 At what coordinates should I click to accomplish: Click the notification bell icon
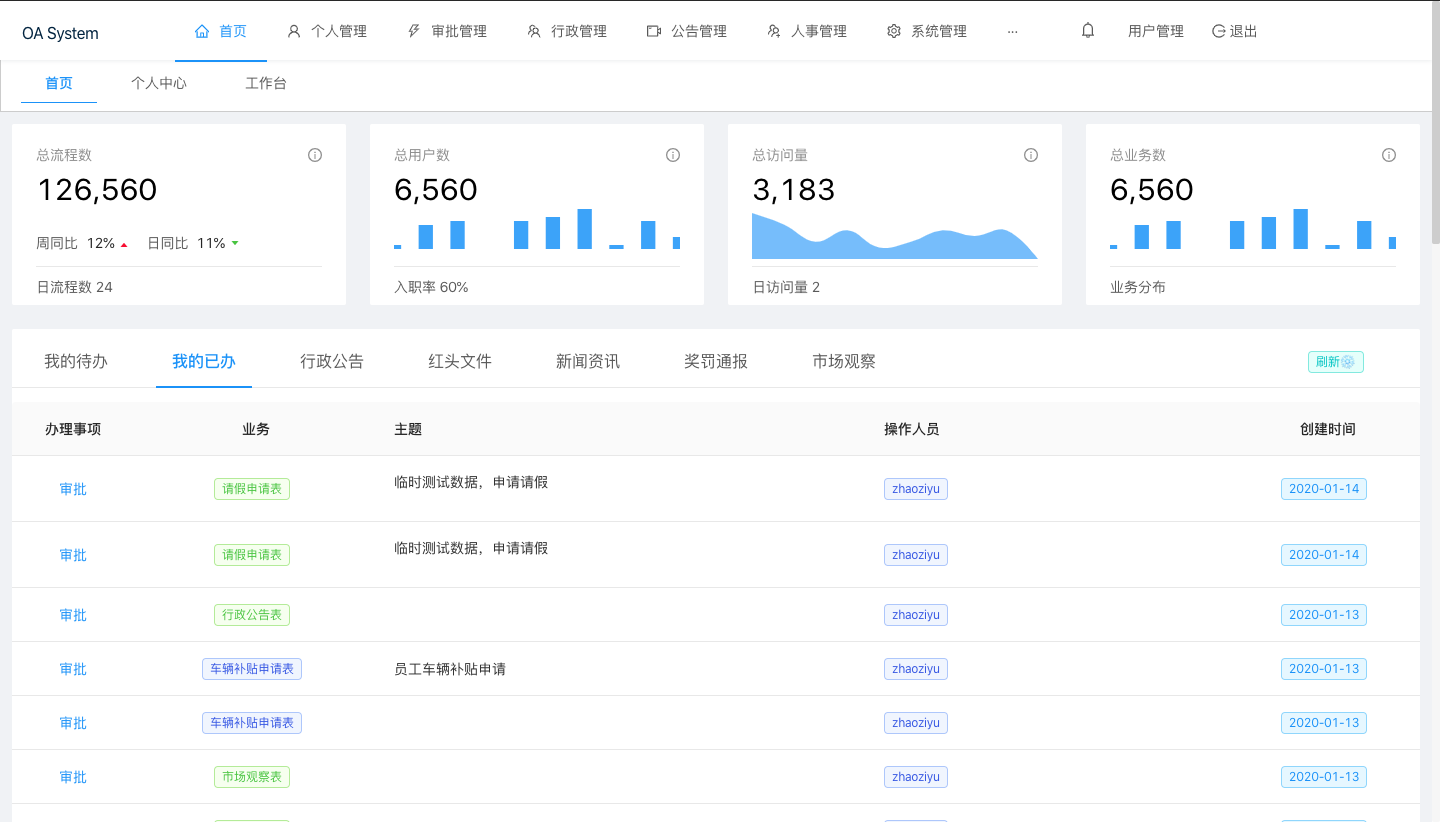point(1088,31)
